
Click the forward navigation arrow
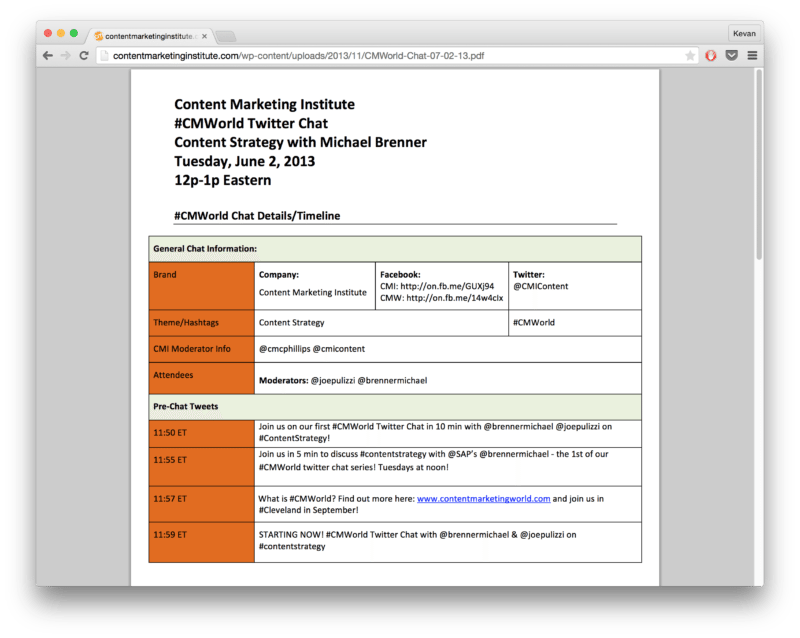pyautogui.click(x=65, y=56)
